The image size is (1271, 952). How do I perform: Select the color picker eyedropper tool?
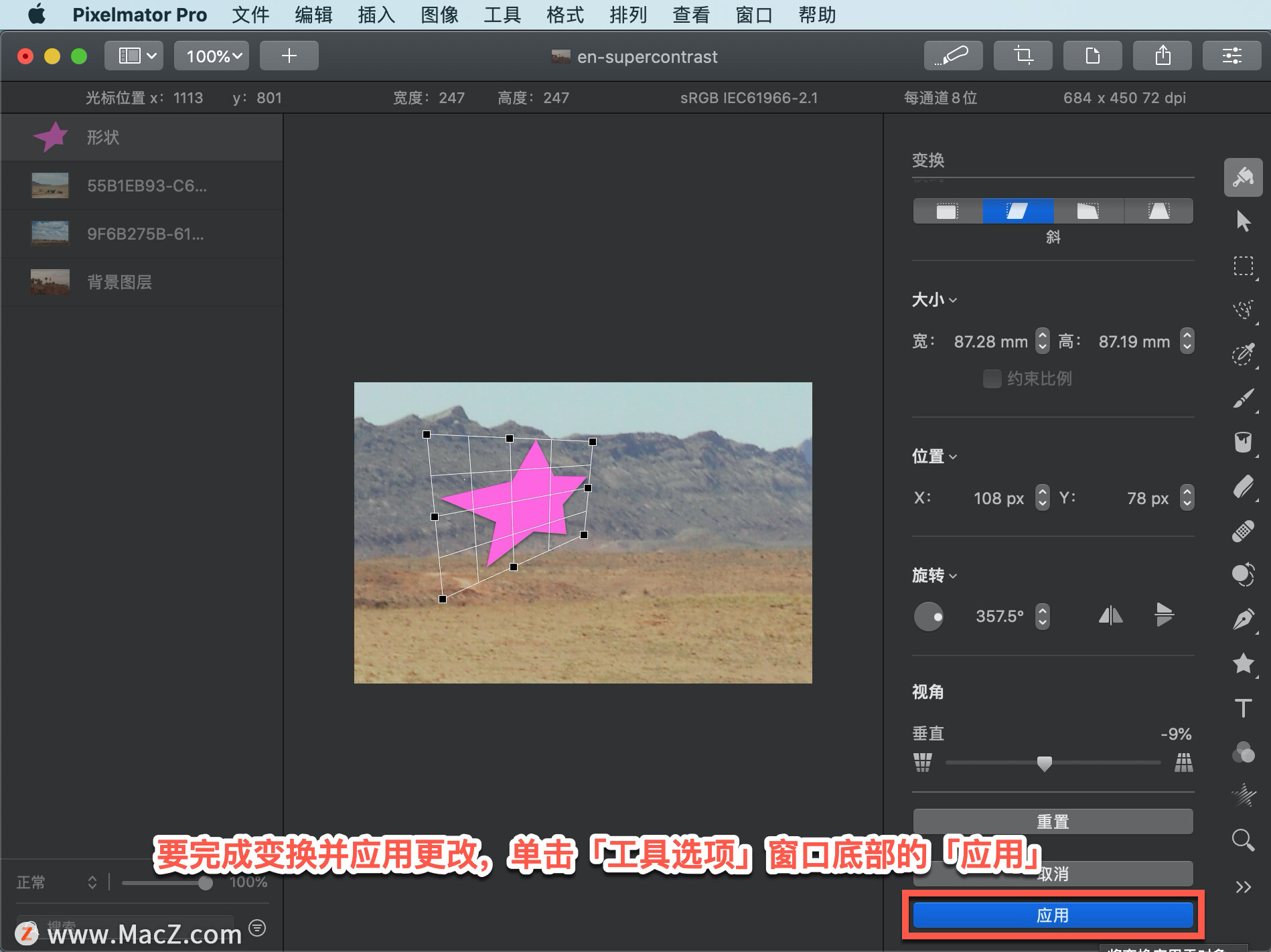(1244, 354)
